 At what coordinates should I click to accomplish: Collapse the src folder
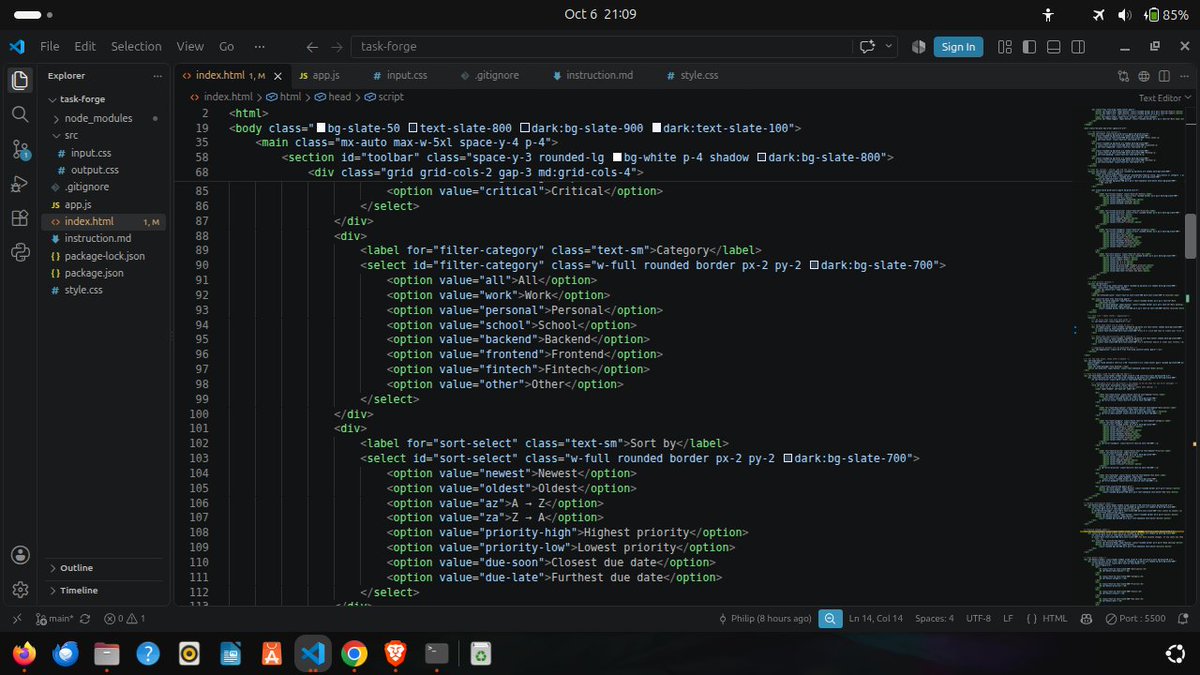[x=71, y=135]
